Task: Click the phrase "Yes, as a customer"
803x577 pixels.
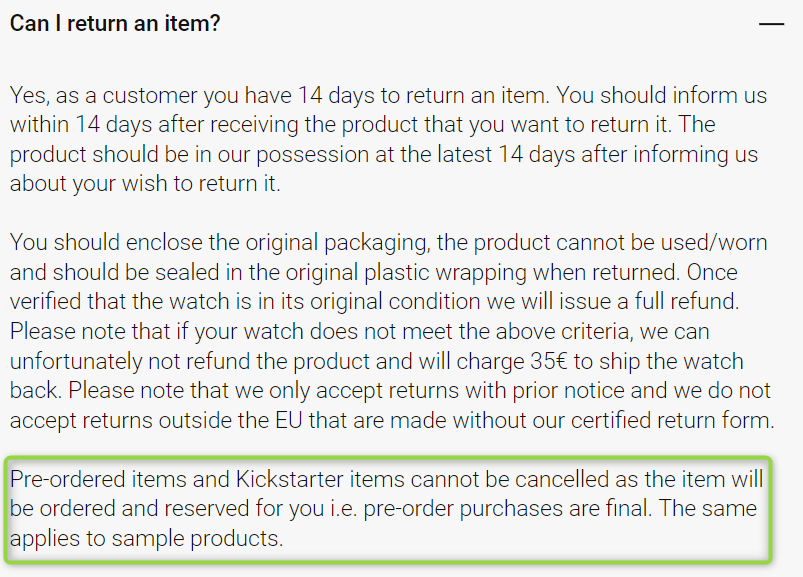Action: (103, 96)
